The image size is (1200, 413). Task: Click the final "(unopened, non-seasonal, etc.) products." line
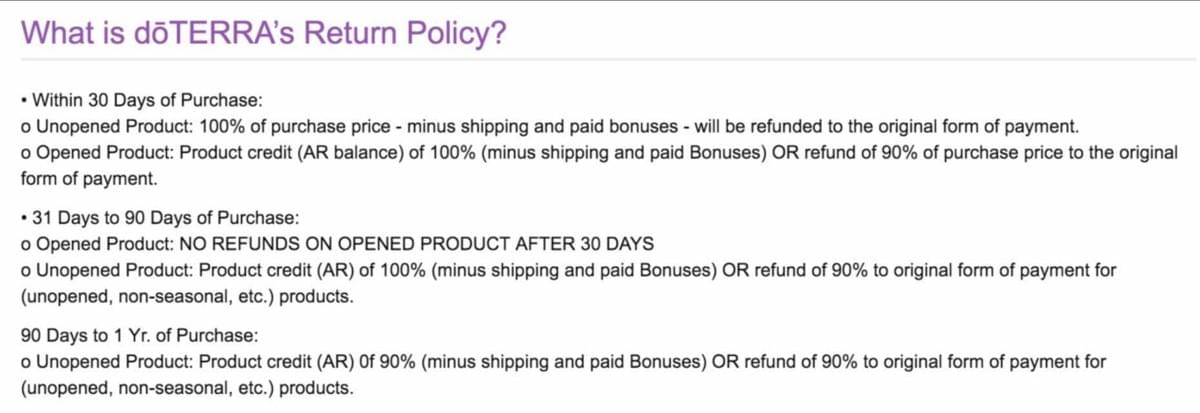[187, 387]
